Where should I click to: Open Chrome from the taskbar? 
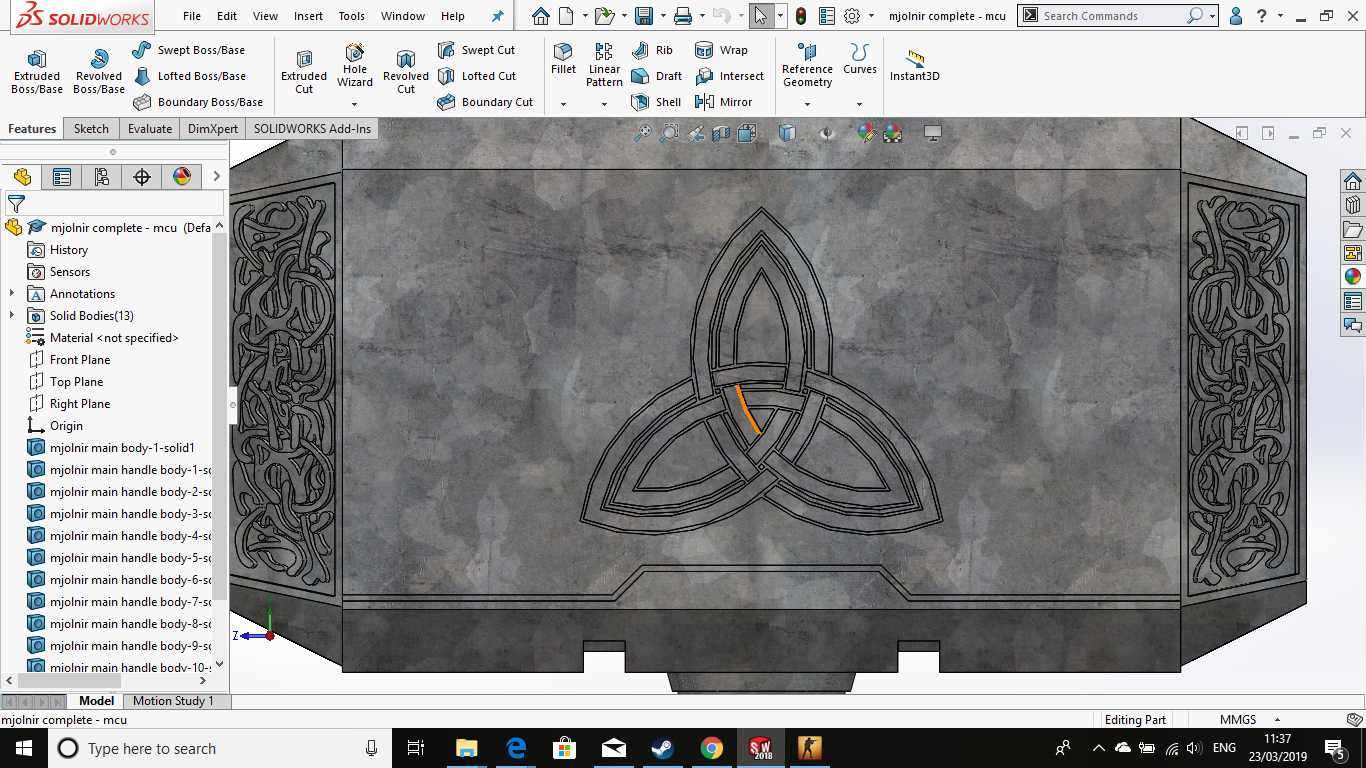[711, 748]
